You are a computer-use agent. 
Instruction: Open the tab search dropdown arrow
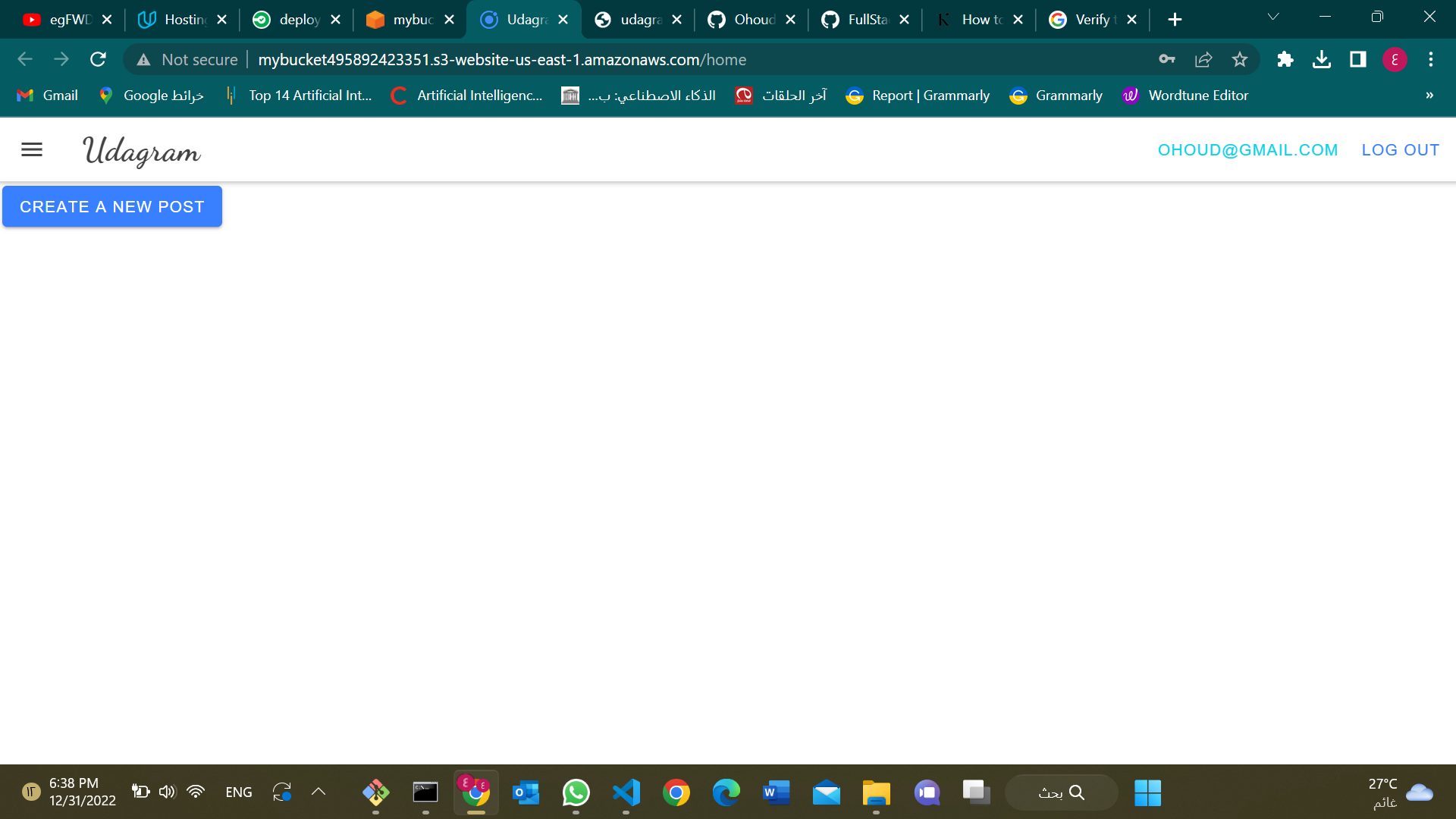coord(1273,17)
